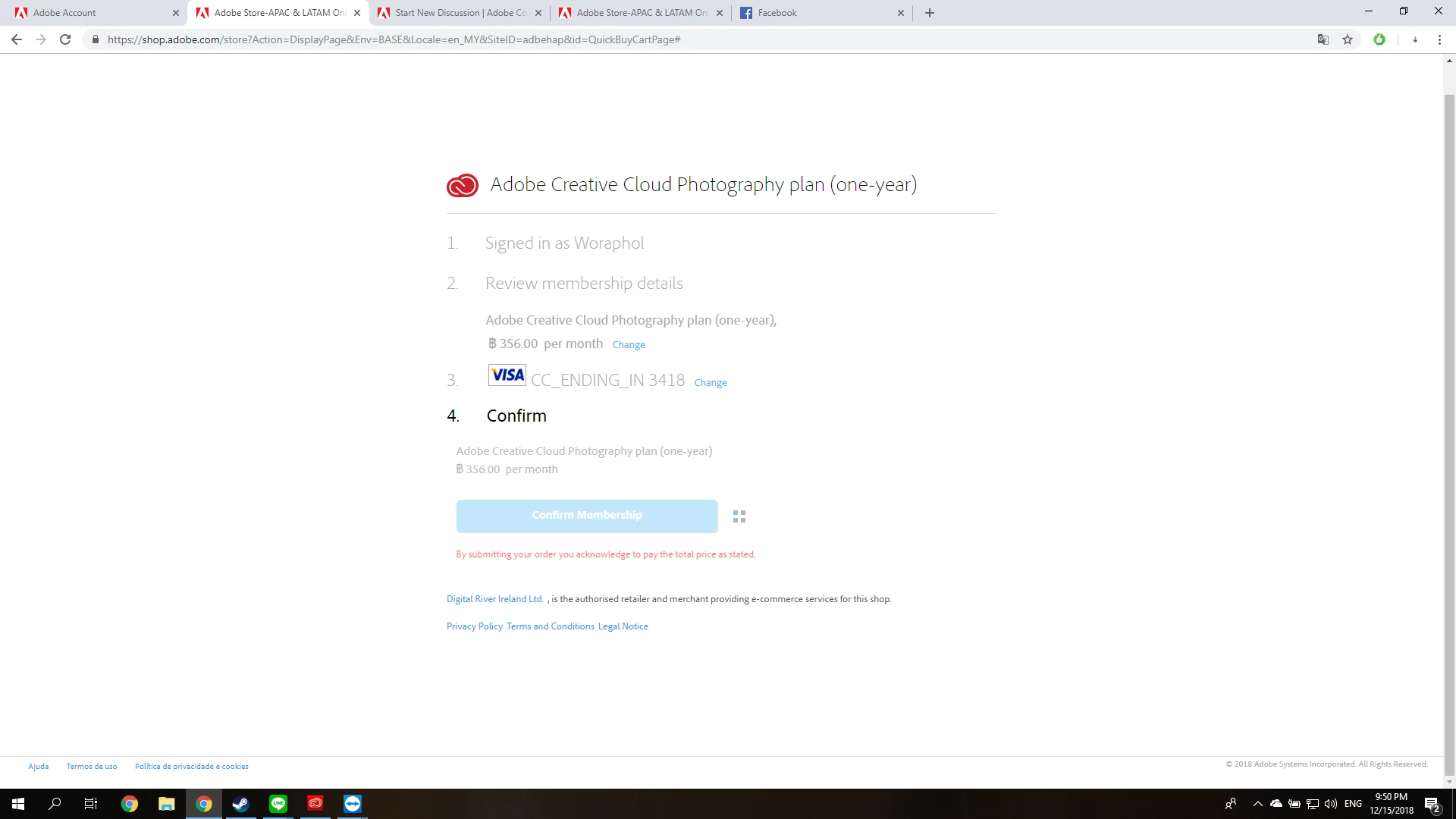Change the payment card link
This screenshot has width=1456, height=819.
tap(710, 383)
